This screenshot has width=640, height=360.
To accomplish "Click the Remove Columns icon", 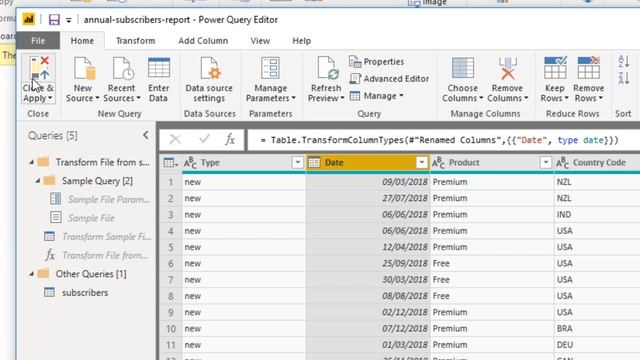I will [x=507, y=68].
